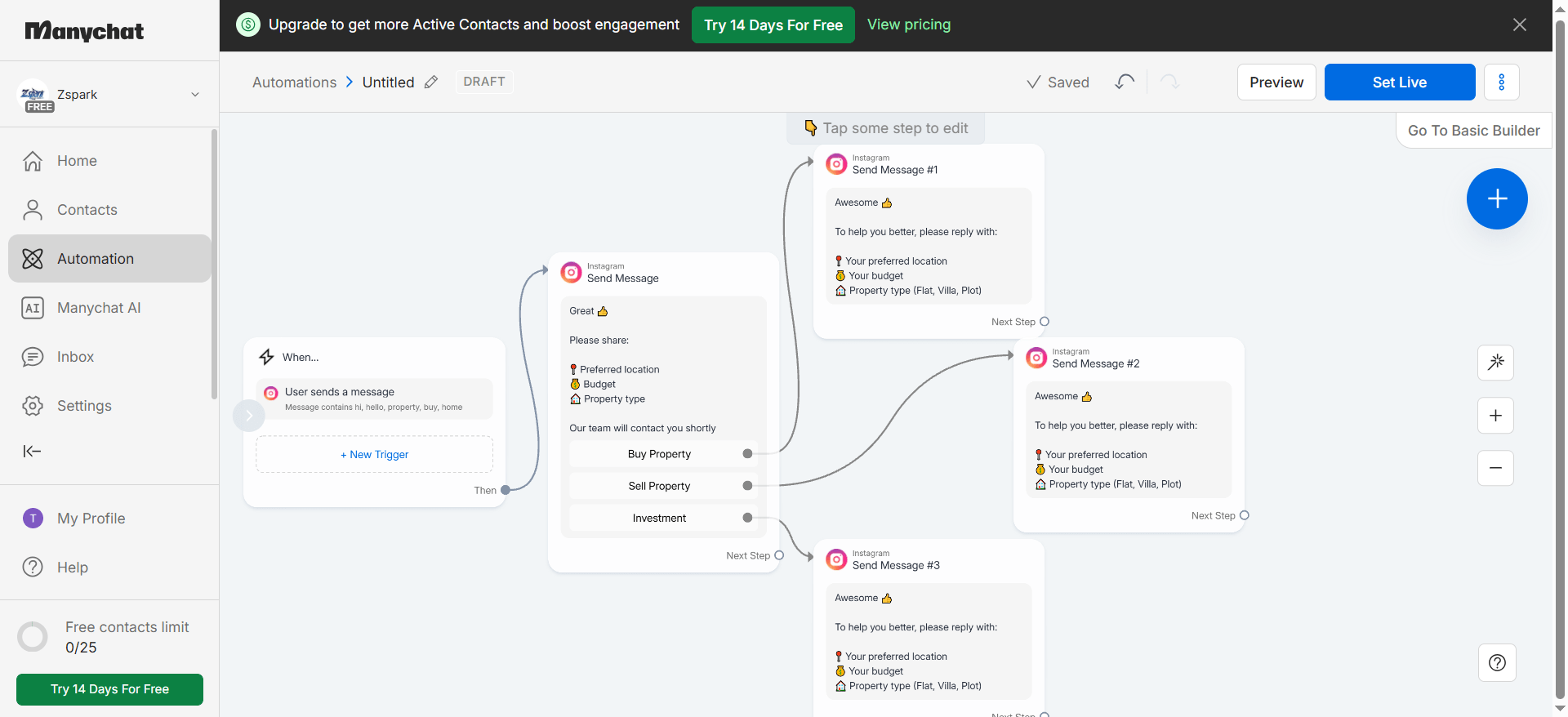Collapse the sidebar with arrow icon
The width and height of the screenshot is (1568, 717).
coord(32,451)
